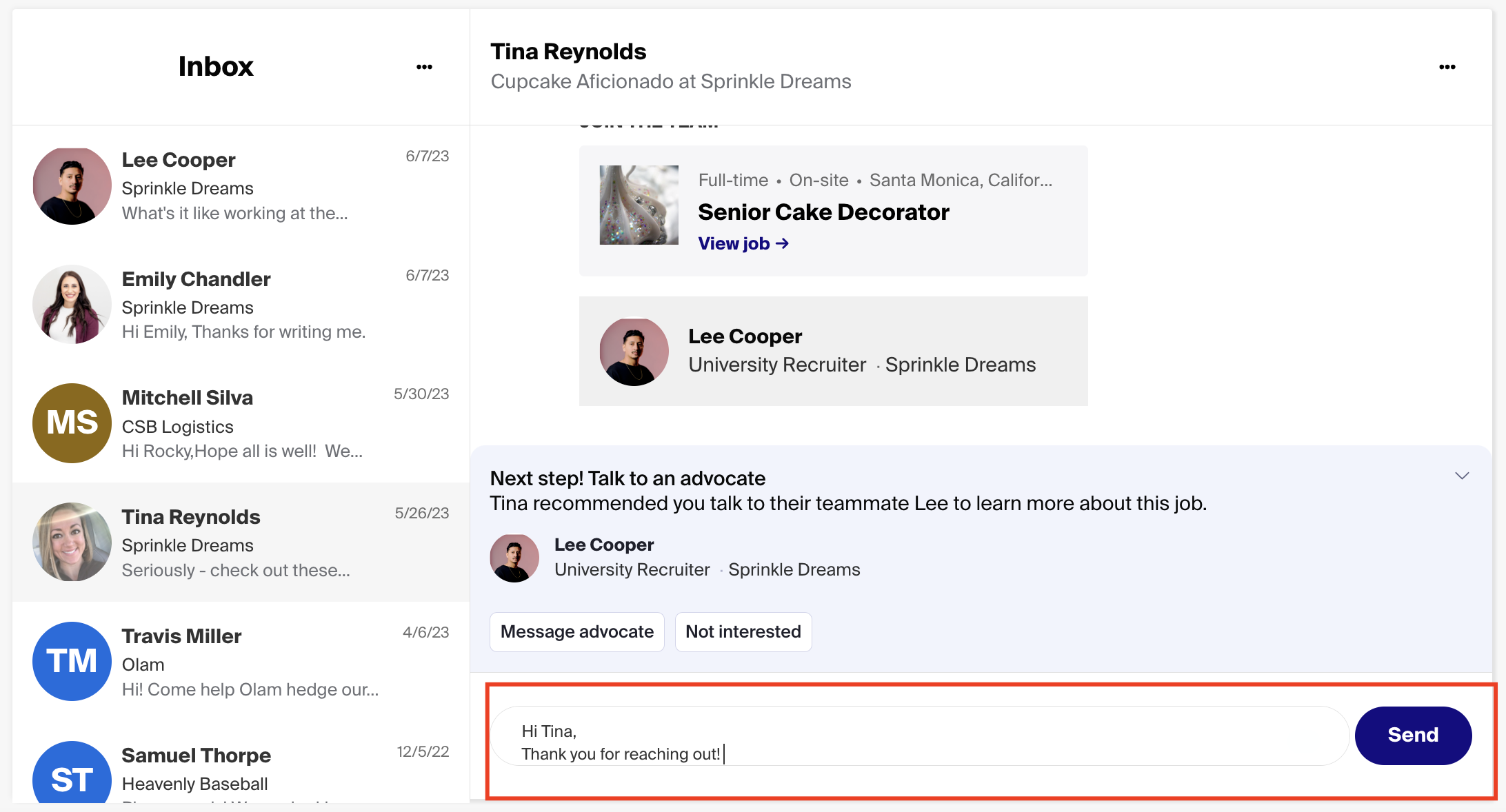Open conversation options ellipsis beside Tina Reynolds
Screen dimensions: 1506x812
[x=1447, y=67]
